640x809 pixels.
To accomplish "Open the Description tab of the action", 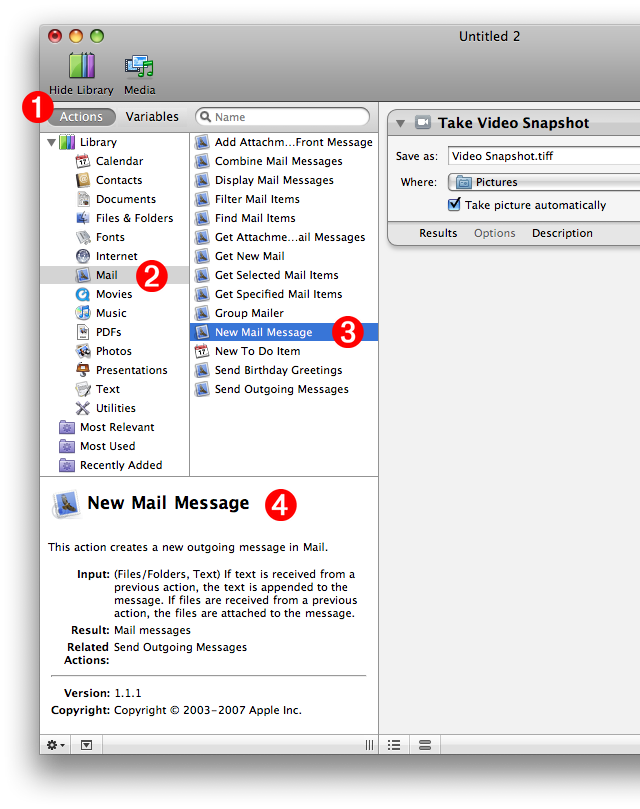I will (562, 233).
